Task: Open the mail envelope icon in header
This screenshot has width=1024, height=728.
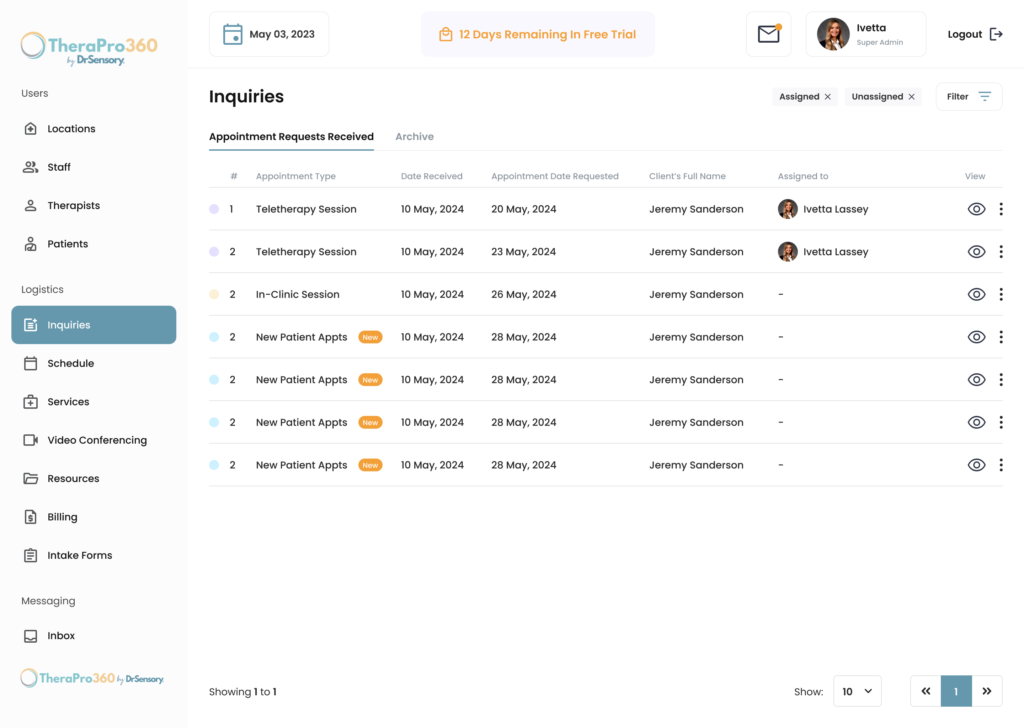Action: [769, 34]
